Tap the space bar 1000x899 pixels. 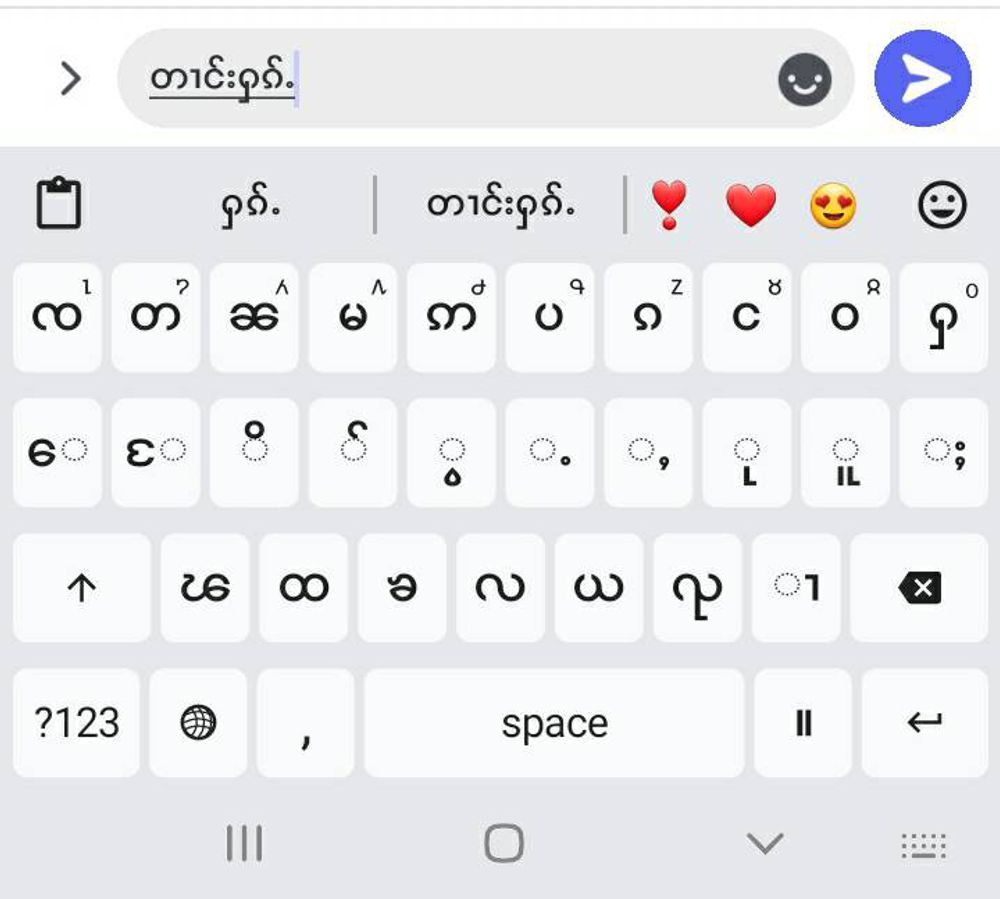(x=554, y=722)
